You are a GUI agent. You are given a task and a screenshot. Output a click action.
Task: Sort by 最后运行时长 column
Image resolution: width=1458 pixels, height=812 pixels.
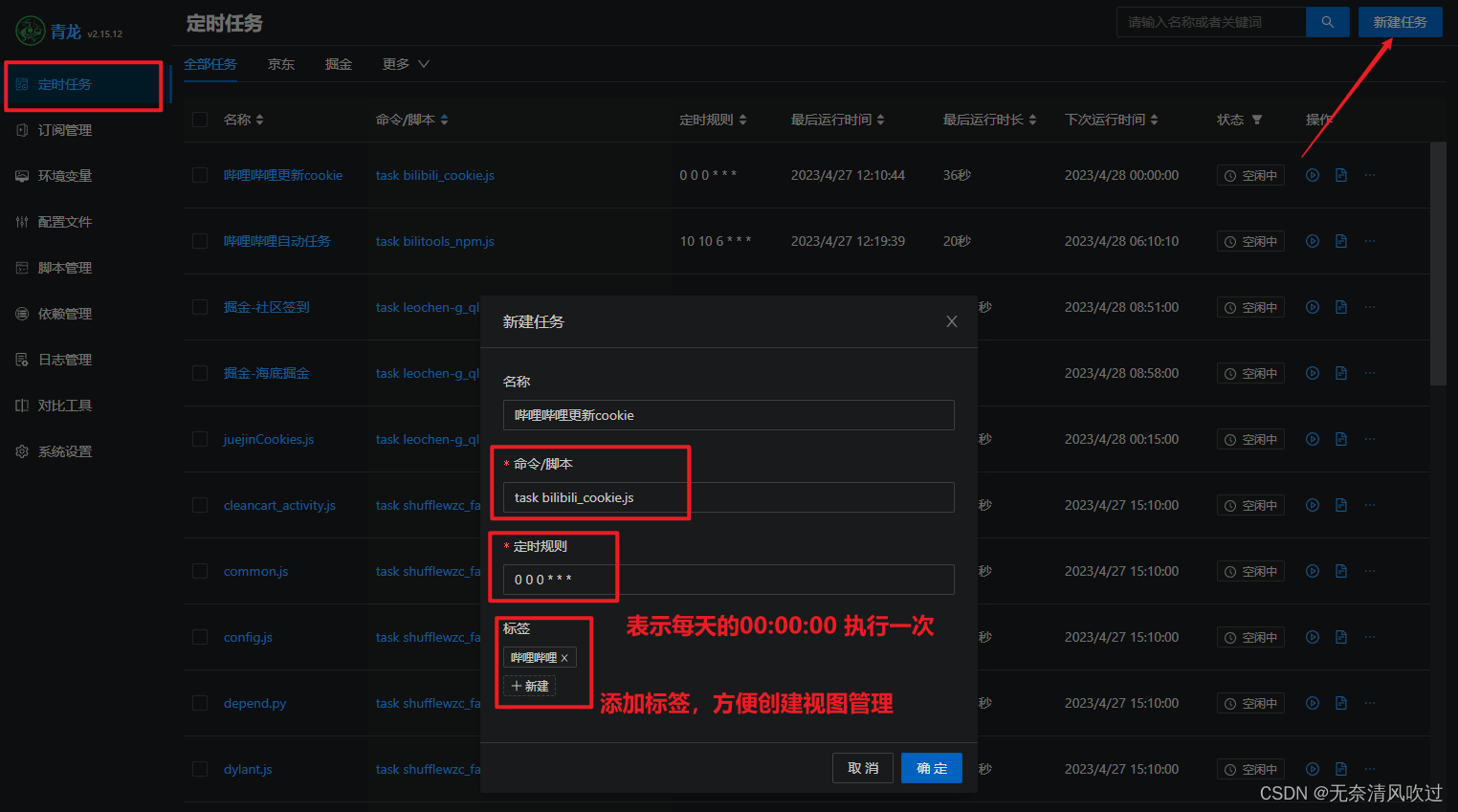pyautogui.click(x=1033, y=120)
